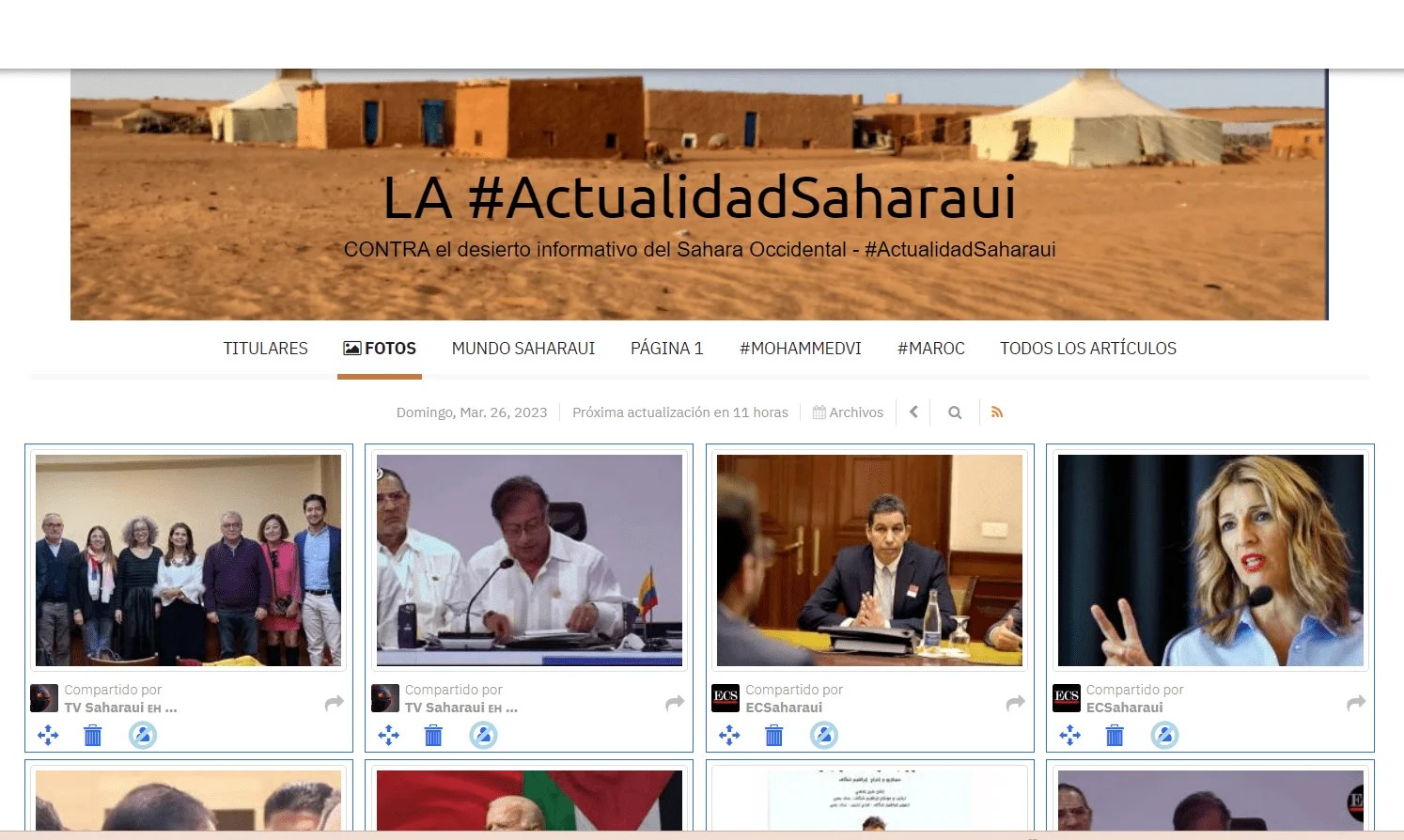The image size is (1404, 840).
Task: Open the TITULARES tab
Action: pyautogui.click(x=266, y=349)
